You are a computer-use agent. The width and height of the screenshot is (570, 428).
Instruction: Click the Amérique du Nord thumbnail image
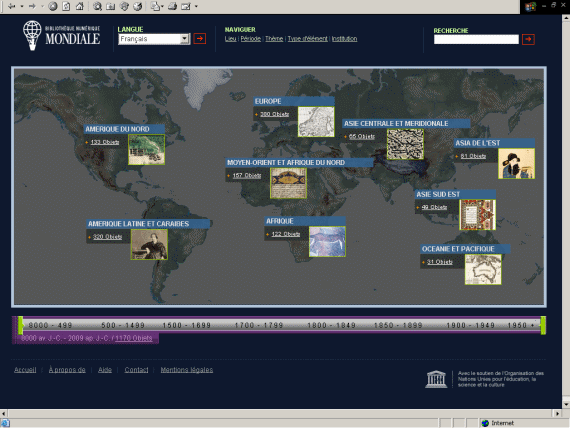146,149
